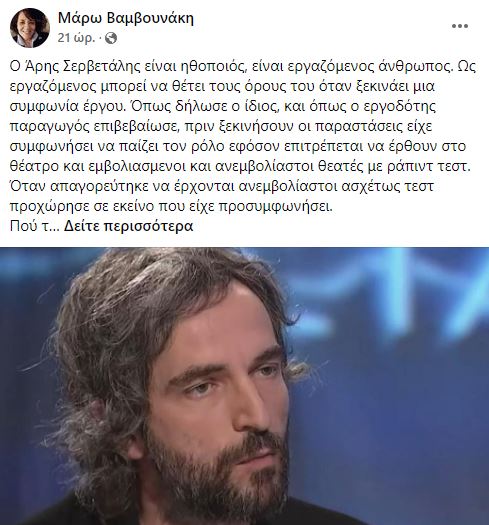Screen dimensions: 489x525
Task: Click the author name Μάρω Βαμβουνάκη
Action: 126,18
